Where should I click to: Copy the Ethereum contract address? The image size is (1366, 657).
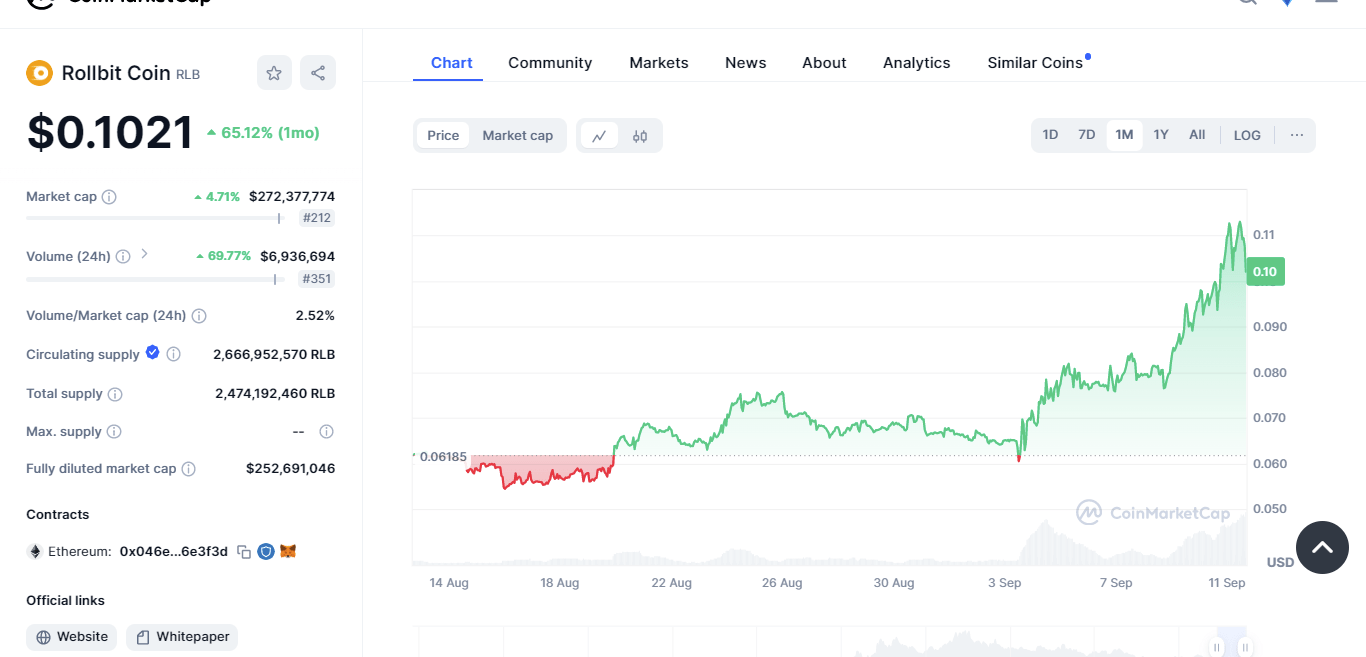(x=244, y=551)
